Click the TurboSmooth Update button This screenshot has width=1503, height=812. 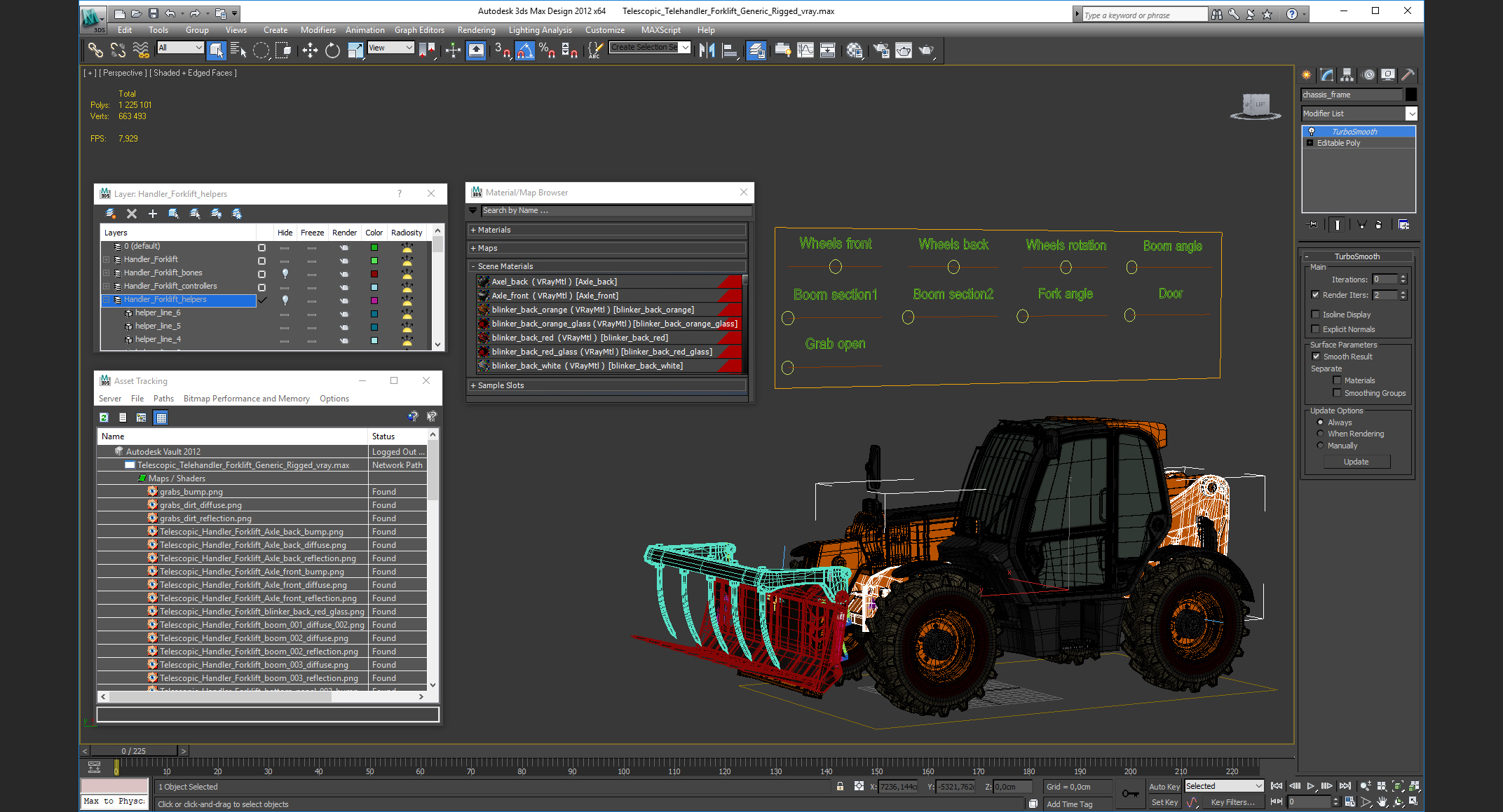click(1356, 462)
